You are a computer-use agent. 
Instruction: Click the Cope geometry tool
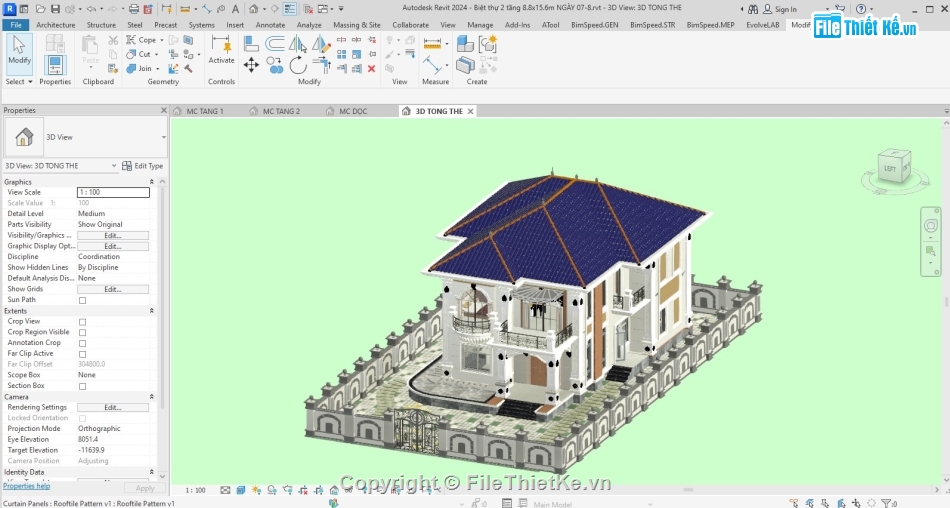141,39
